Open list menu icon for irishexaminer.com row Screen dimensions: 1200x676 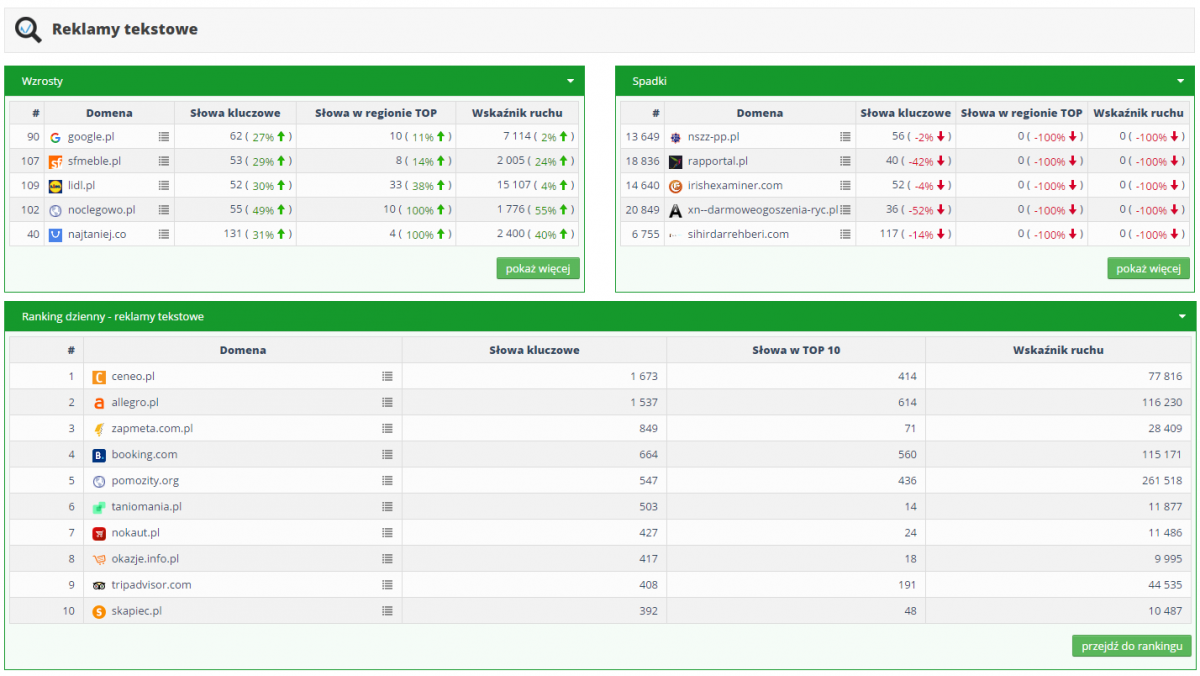(x=845, y=185)
